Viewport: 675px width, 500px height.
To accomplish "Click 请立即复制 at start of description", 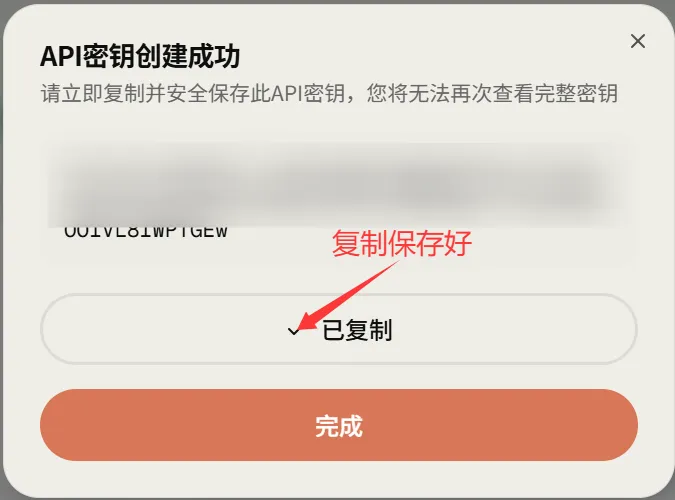I will [x=93, y=93].
